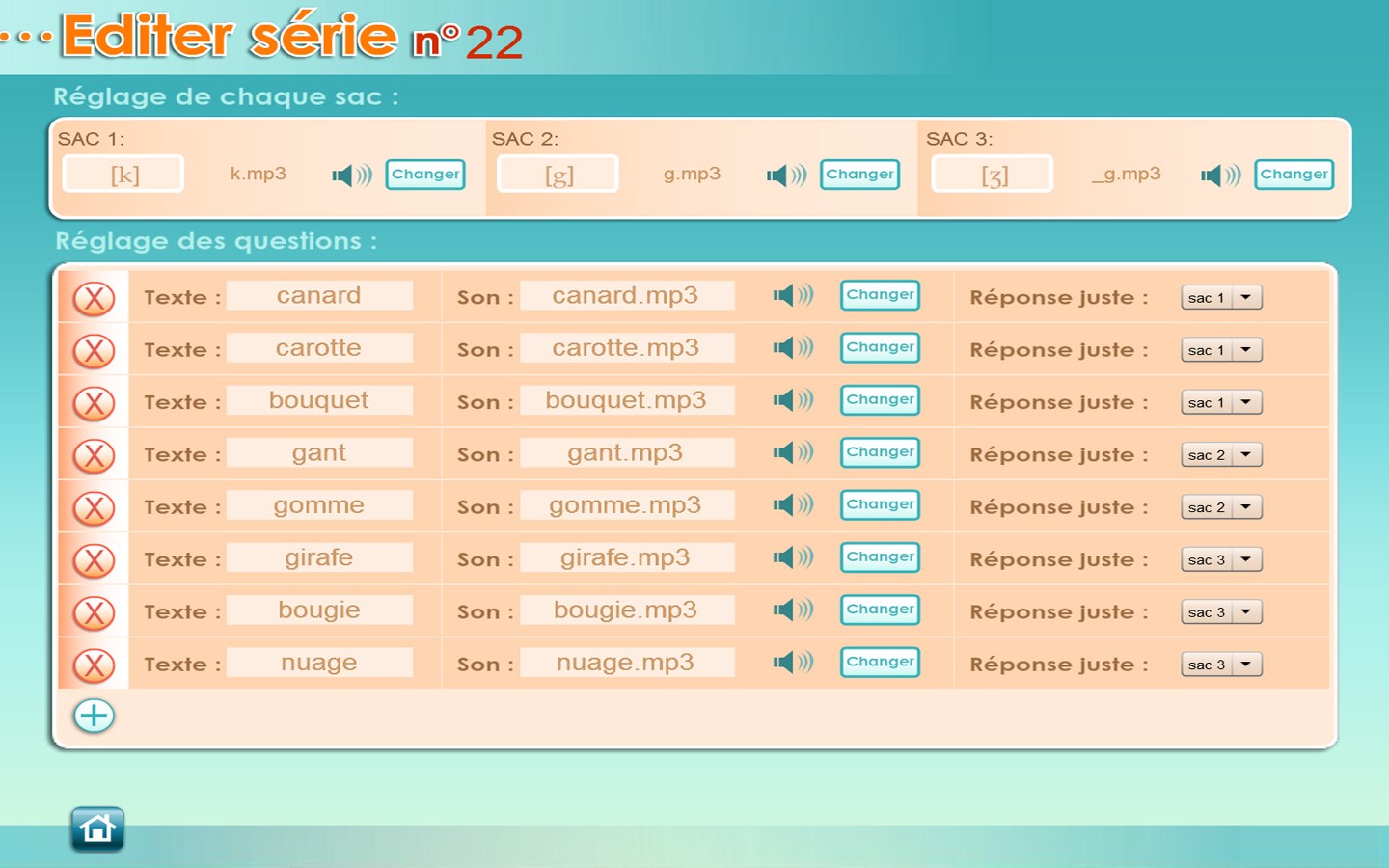This screenshot has height=868, width=1389.
Task: Edit the SAC 2 label field [g]
Action: coord(558,174)
